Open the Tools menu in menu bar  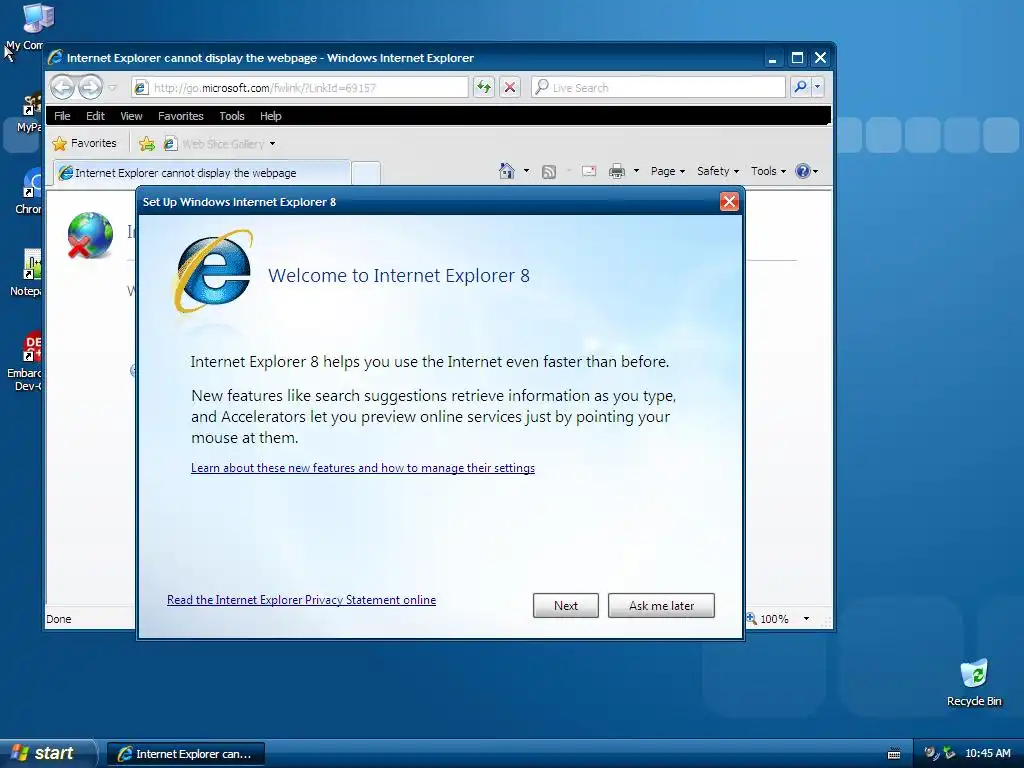point(232,116)
